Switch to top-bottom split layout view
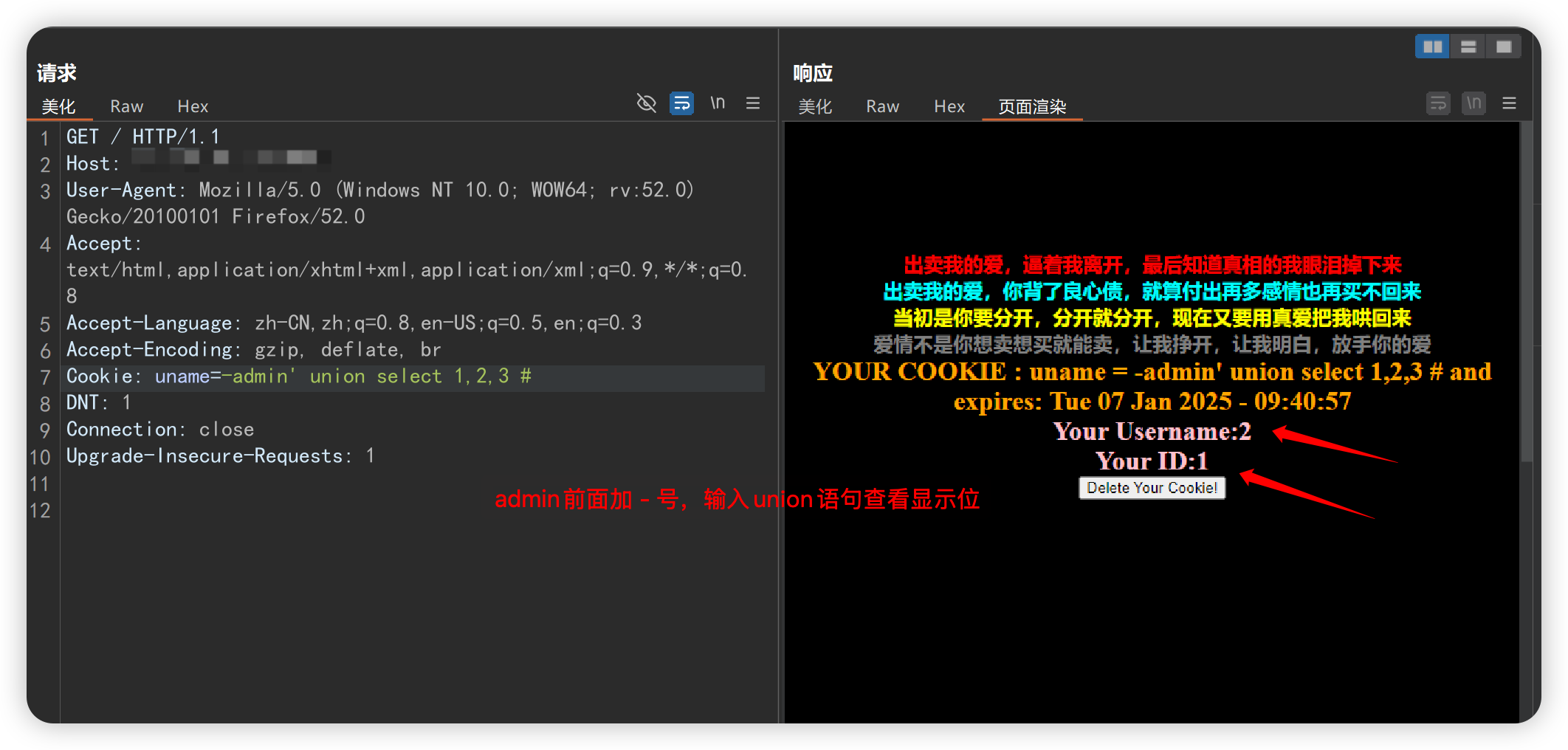This screenshot has height=750, width=1568. click(x=1468, y=47)
